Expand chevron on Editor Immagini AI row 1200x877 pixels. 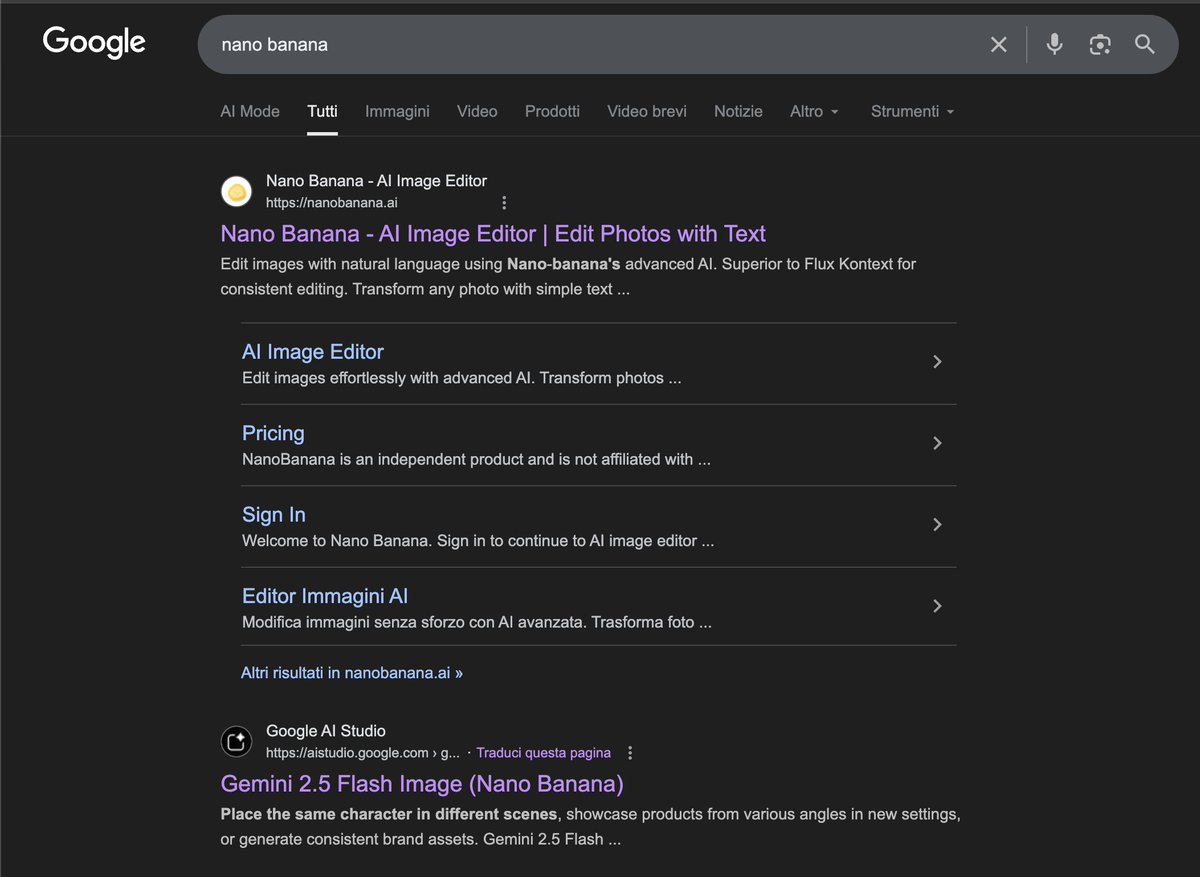[937, 606]
